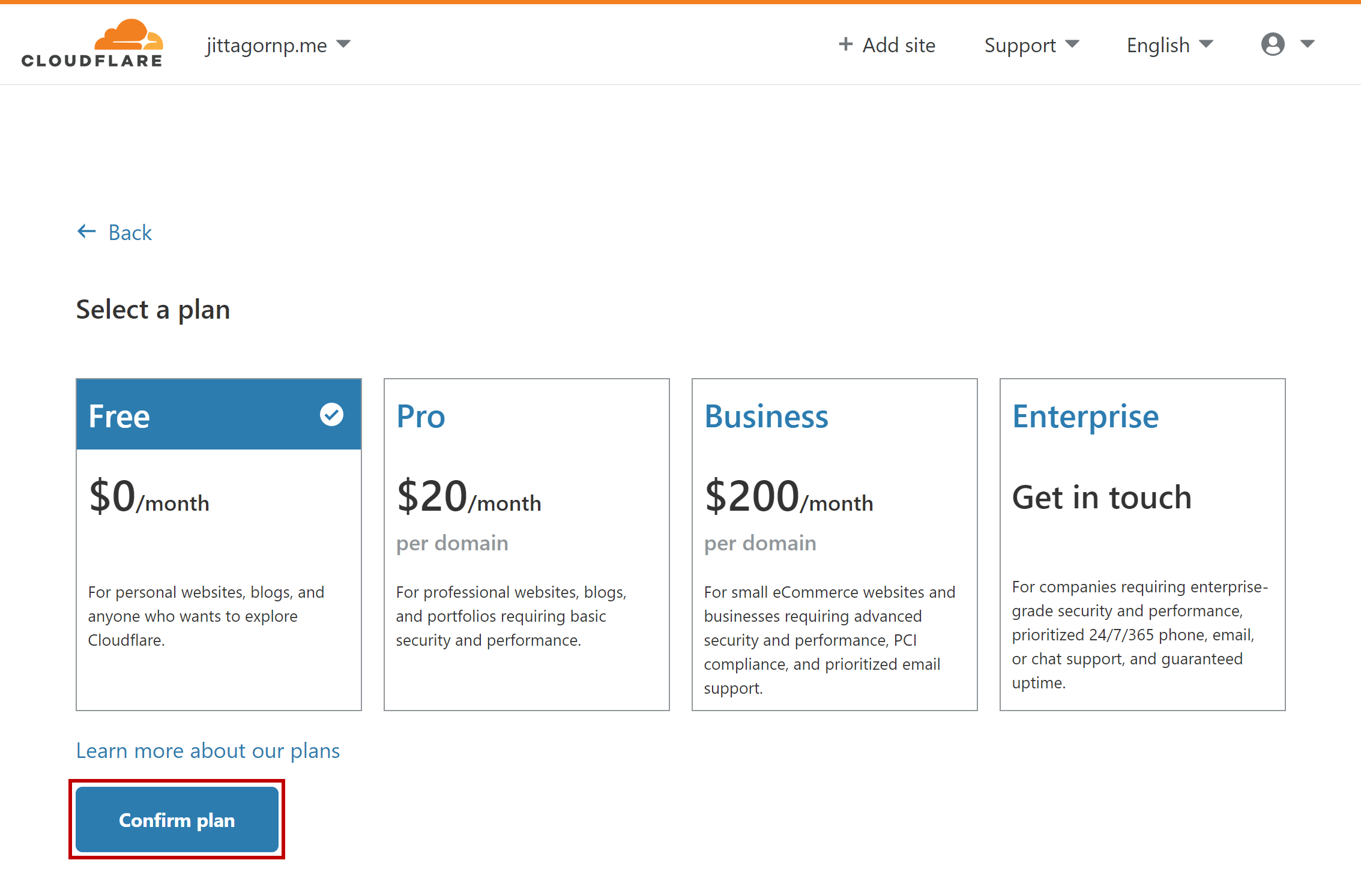Click the Free plan checkmark icon

(331, 414)
